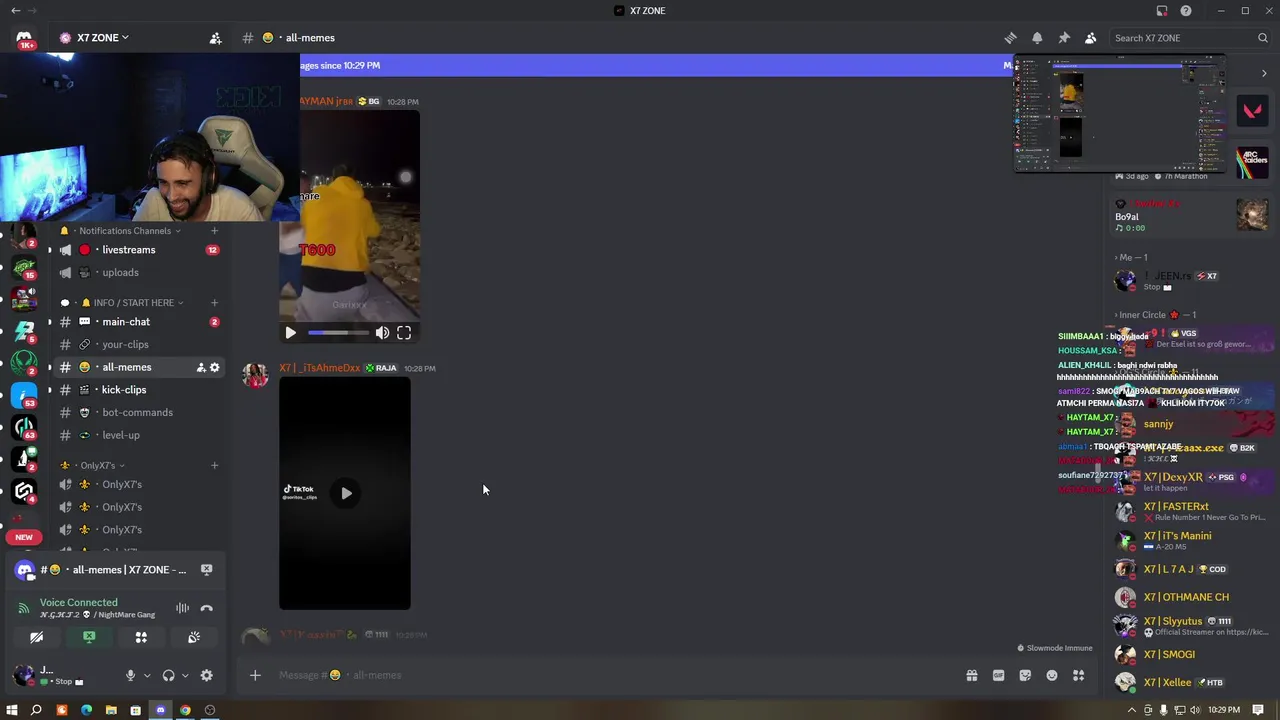Open the Help question-mark icon

[1186, 11]
